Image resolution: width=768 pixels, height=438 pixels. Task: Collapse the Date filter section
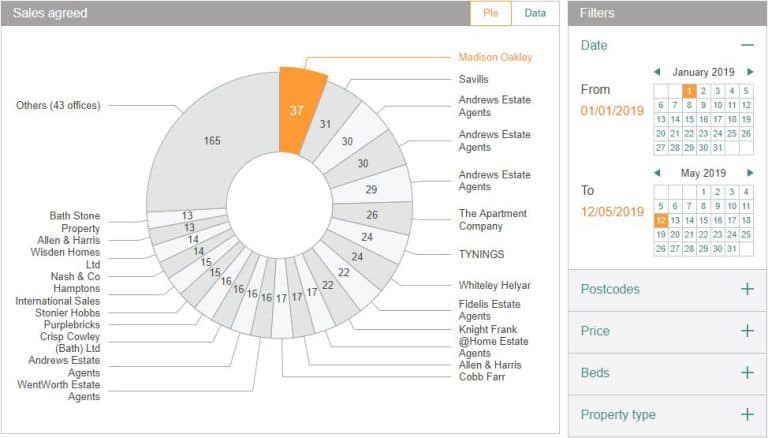coord(747,45)
